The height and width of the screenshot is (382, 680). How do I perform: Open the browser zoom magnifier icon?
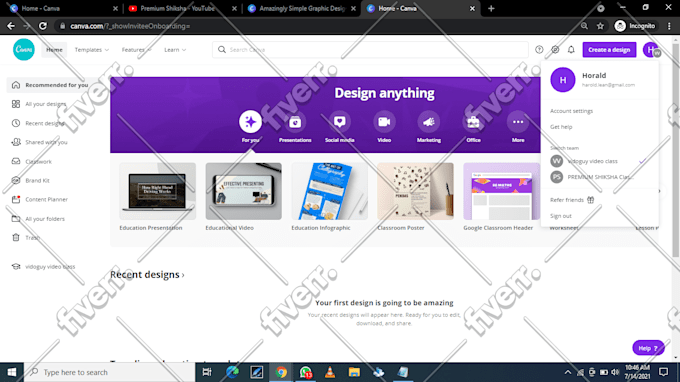(584, 26)
